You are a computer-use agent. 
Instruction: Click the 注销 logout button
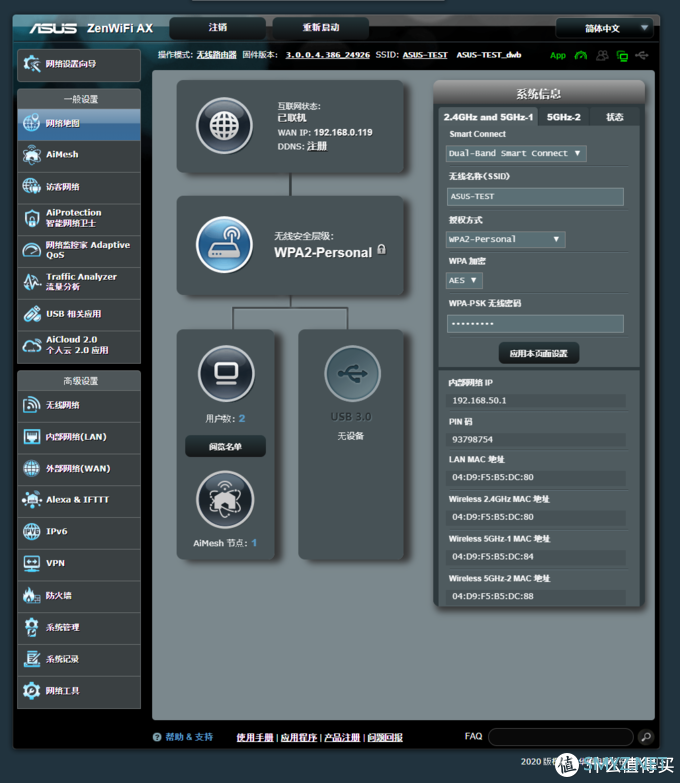[218, 27]
